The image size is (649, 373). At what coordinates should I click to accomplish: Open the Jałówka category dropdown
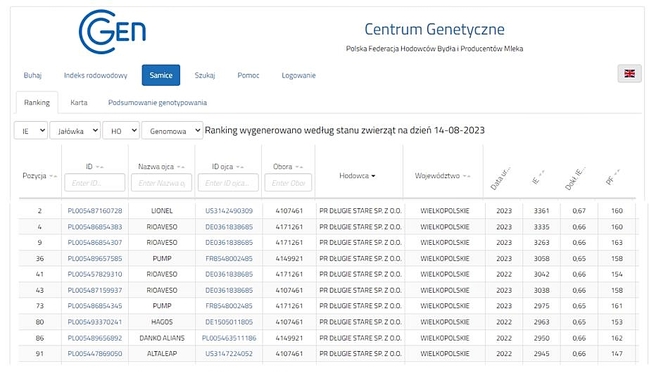75,130
